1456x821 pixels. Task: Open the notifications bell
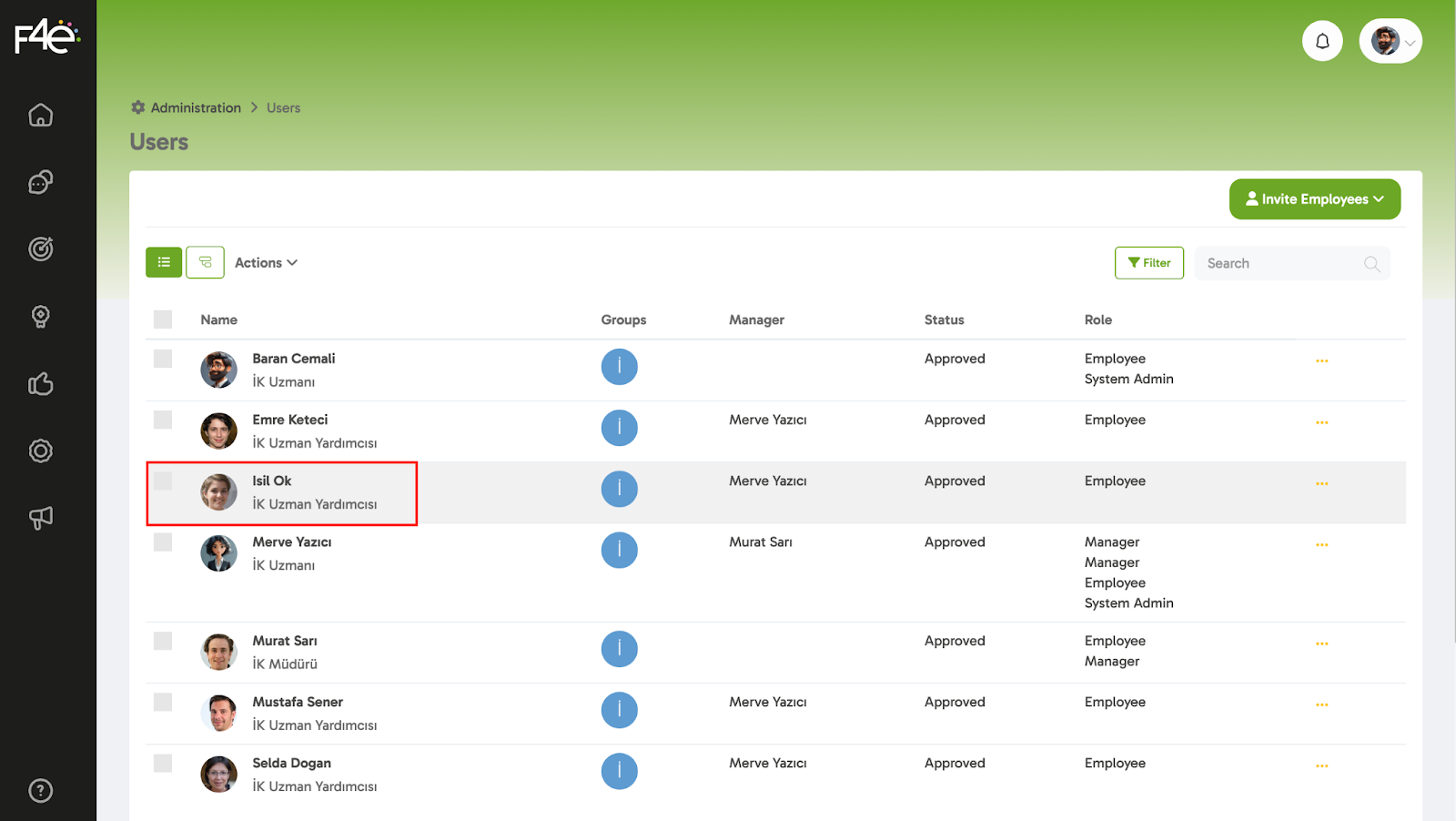pos(1322,41)
